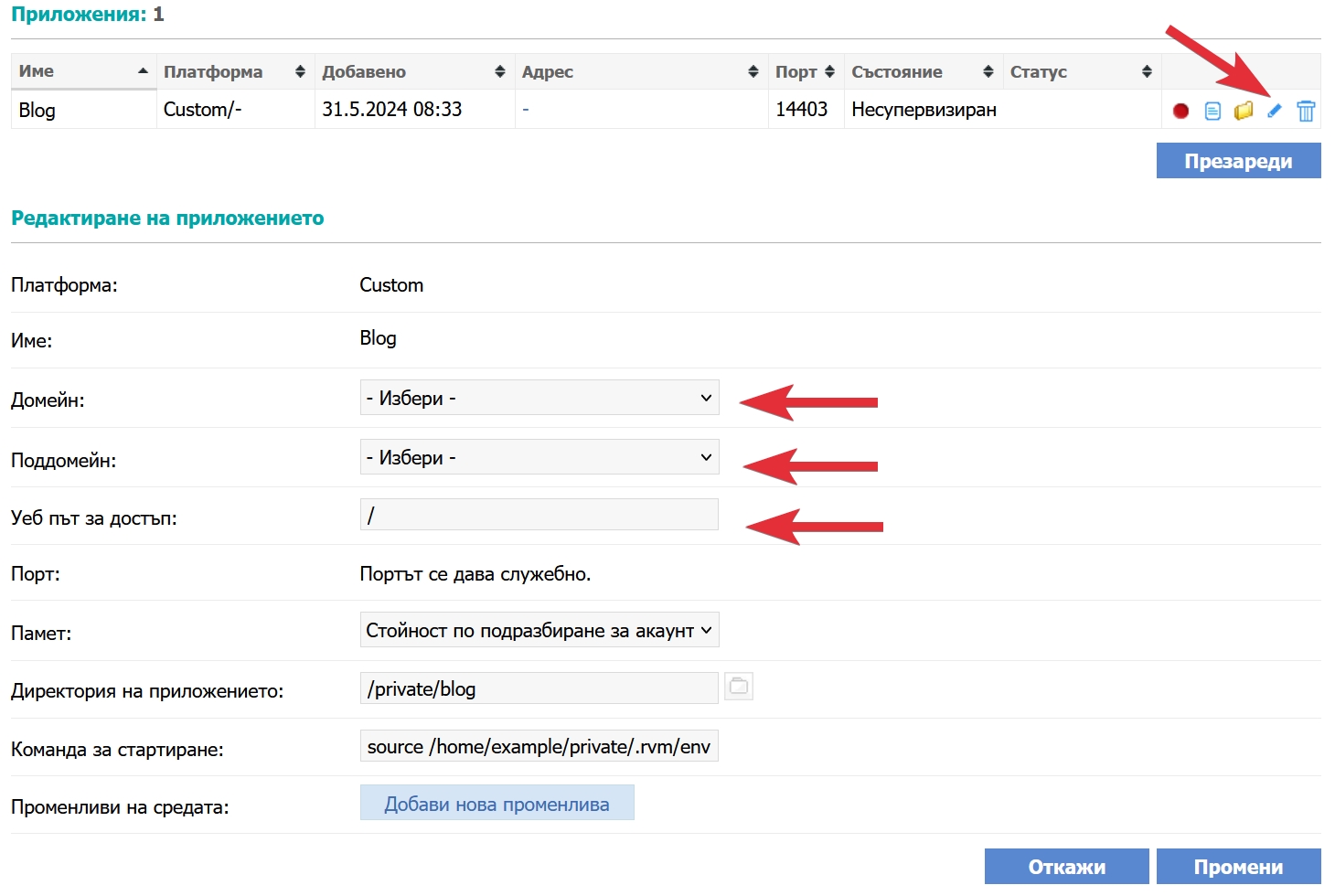Click the Промени button
The width and height of the screenshot is (1335, 896).
(1238, 867)
